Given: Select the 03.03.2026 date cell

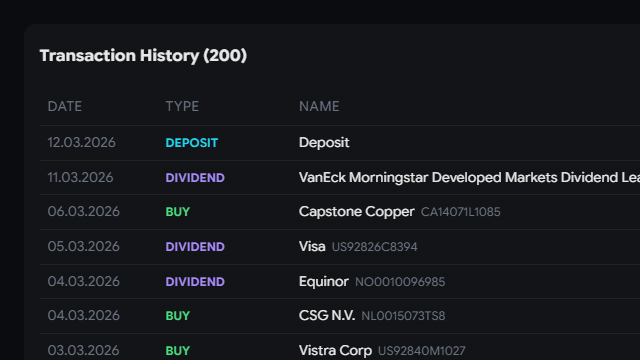Looking at the screenshot, I should [x=83, y=351].
